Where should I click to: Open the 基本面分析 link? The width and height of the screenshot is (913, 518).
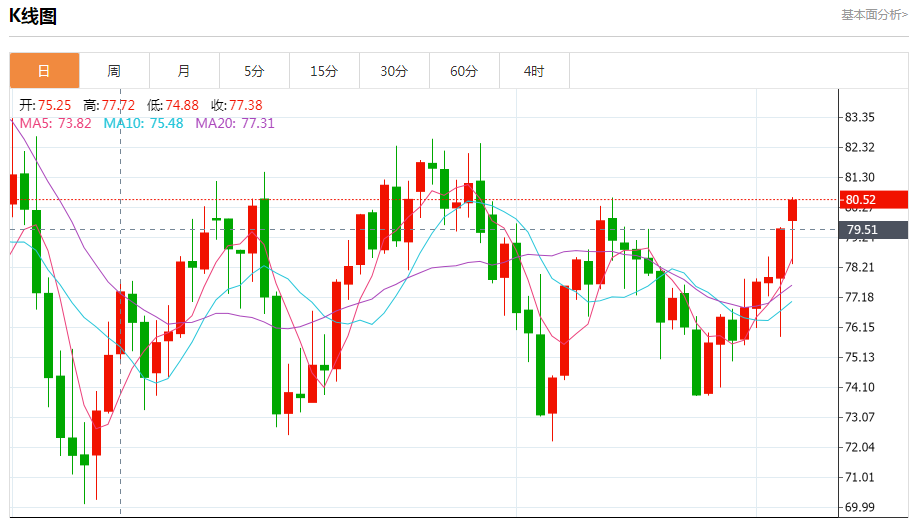click(x=873, y=15)
